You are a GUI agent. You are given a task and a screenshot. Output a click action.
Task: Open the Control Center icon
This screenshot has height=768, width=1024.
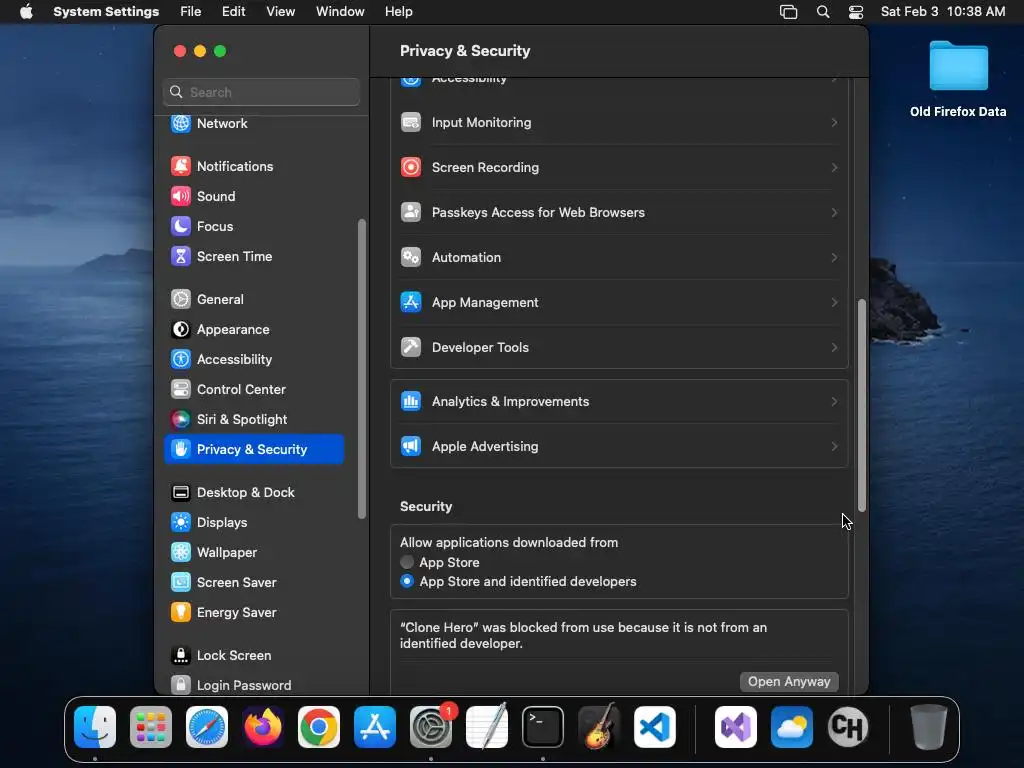click(x=181, y=389)
